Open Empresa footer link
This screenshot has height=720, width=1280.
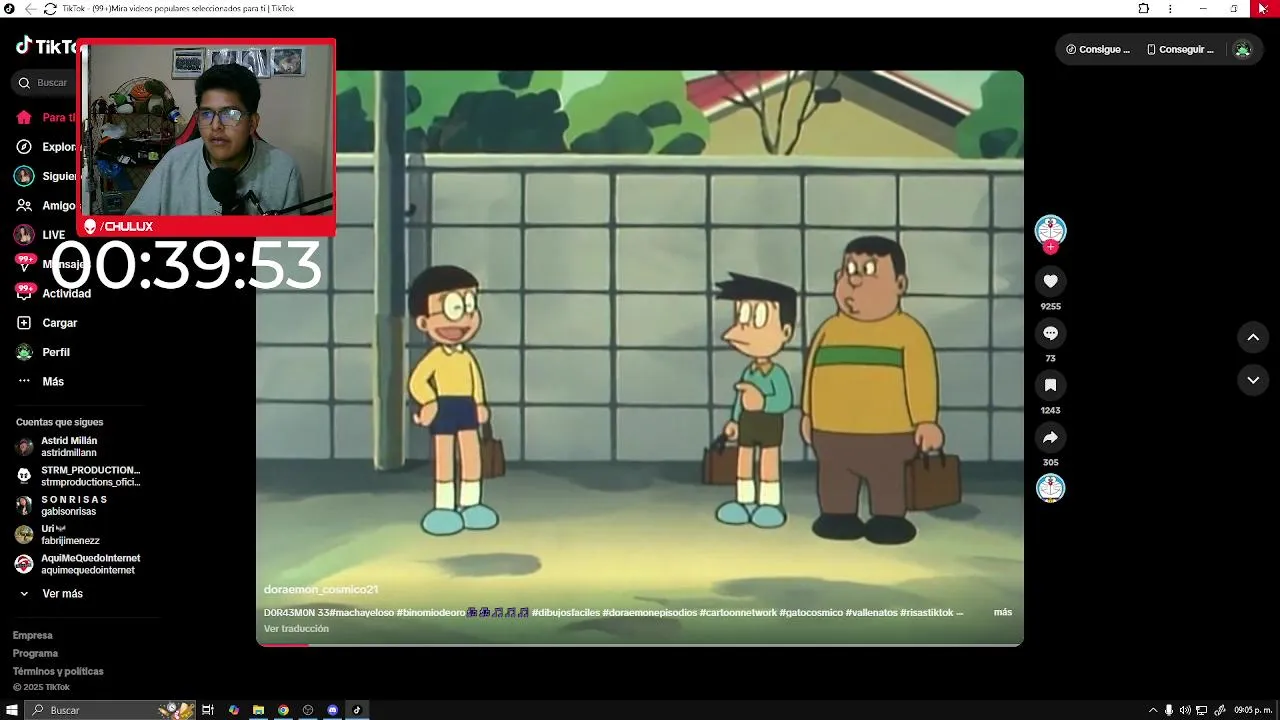pos(33,635)
